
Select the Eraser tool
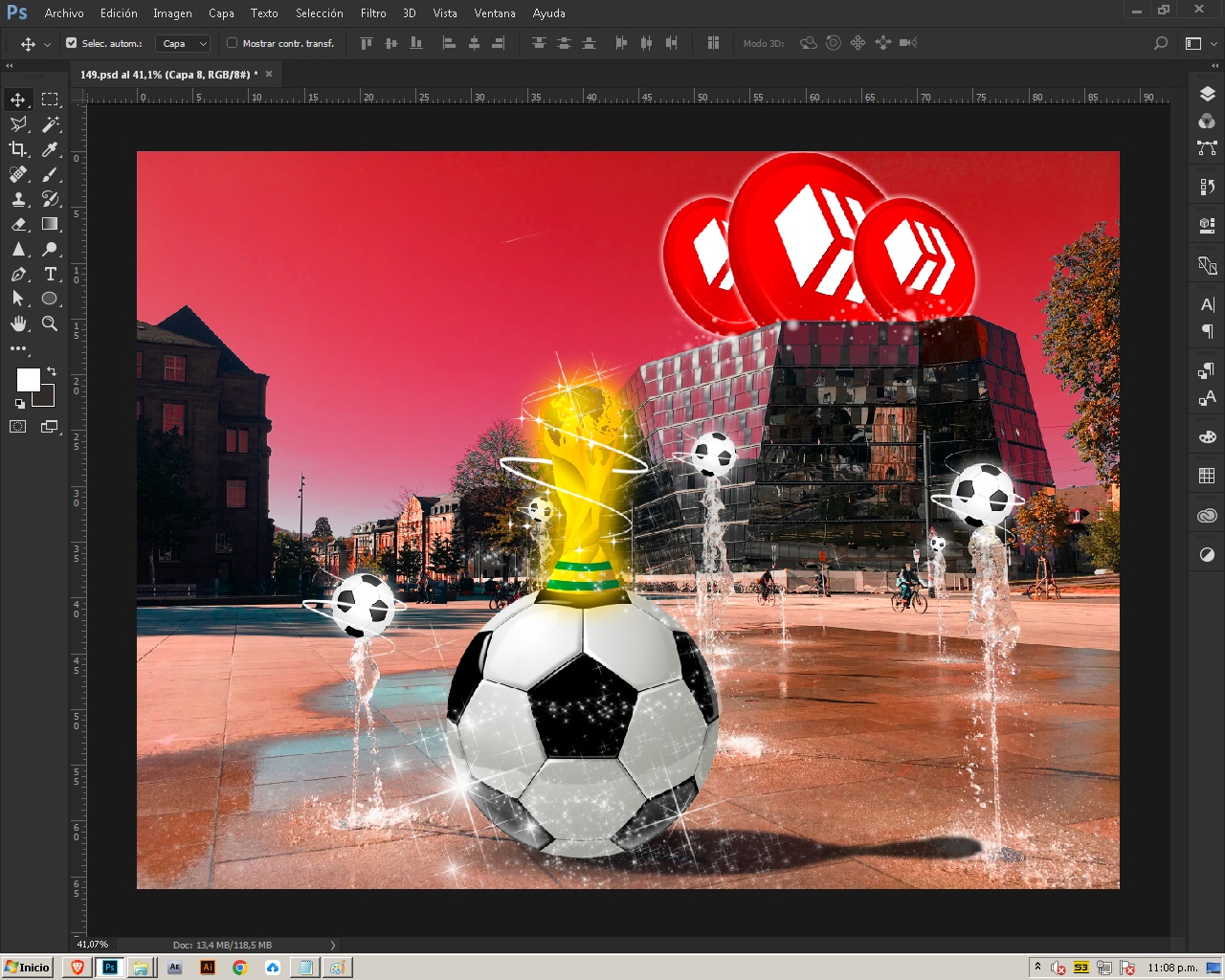18,224
